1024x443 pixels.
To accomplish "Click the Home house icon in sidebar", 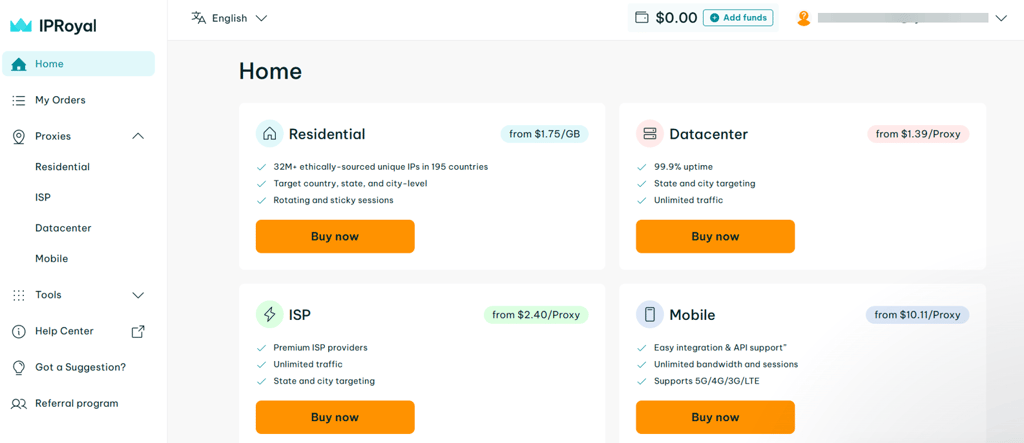I will click(x=19, y=64).
